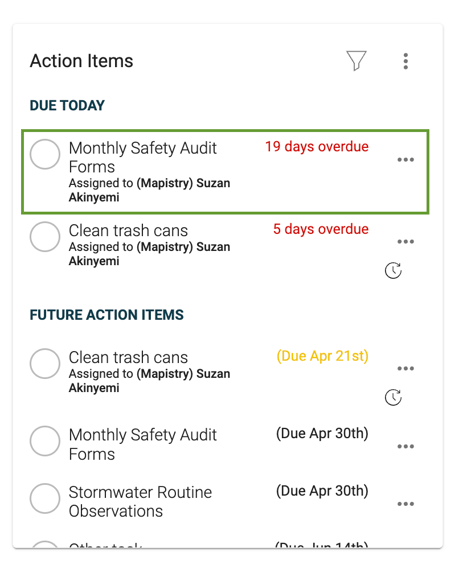Complete Clean trash cans due Apr 21st

[45, 364]
